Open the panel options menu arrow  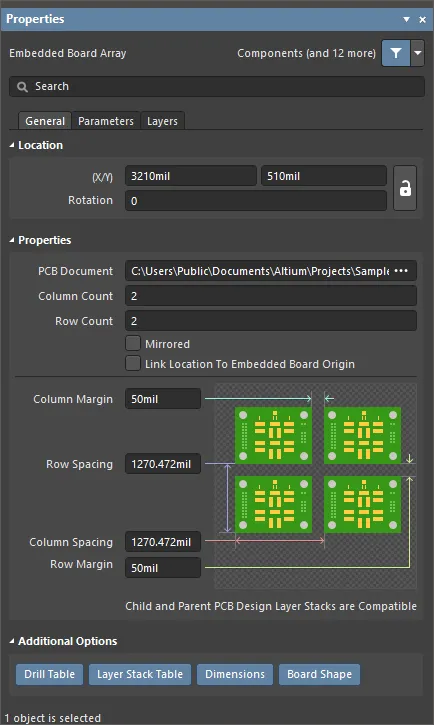406,19
